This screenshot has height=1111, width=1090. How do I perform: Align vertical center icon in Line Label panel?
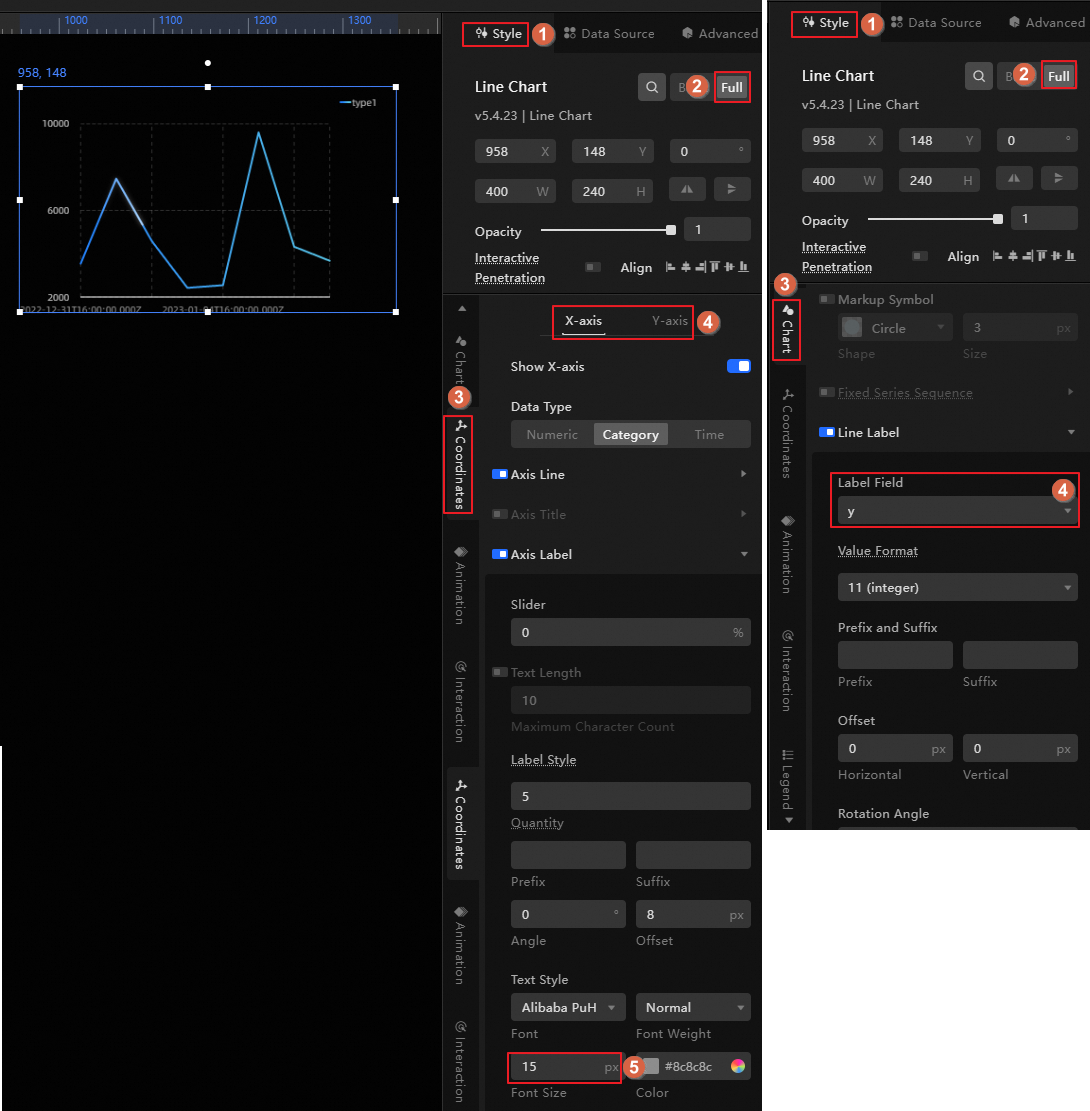pos(1056,256)
